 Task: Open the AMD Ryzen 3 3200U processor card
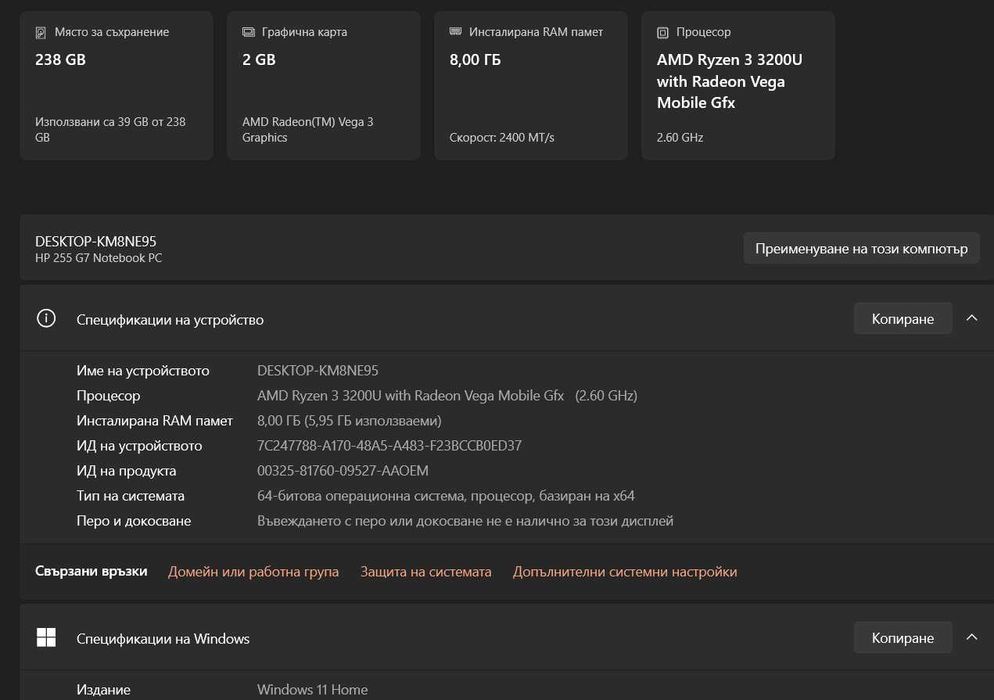(738, 85)
